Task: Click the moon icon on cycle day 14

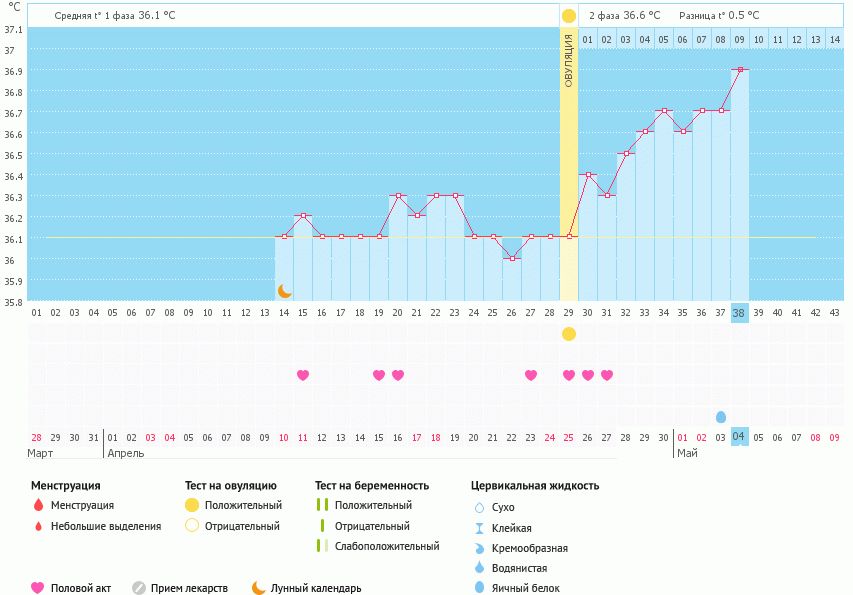Action: pos(285,290)
